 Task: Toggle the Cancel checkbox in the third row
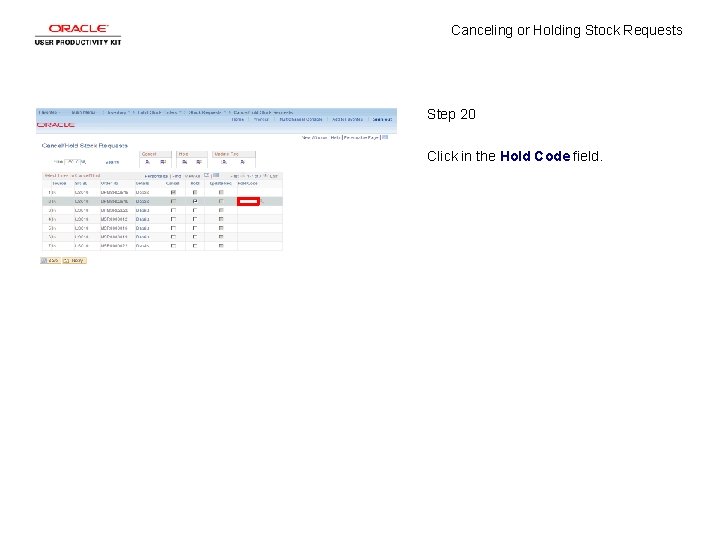coord(173,210)
